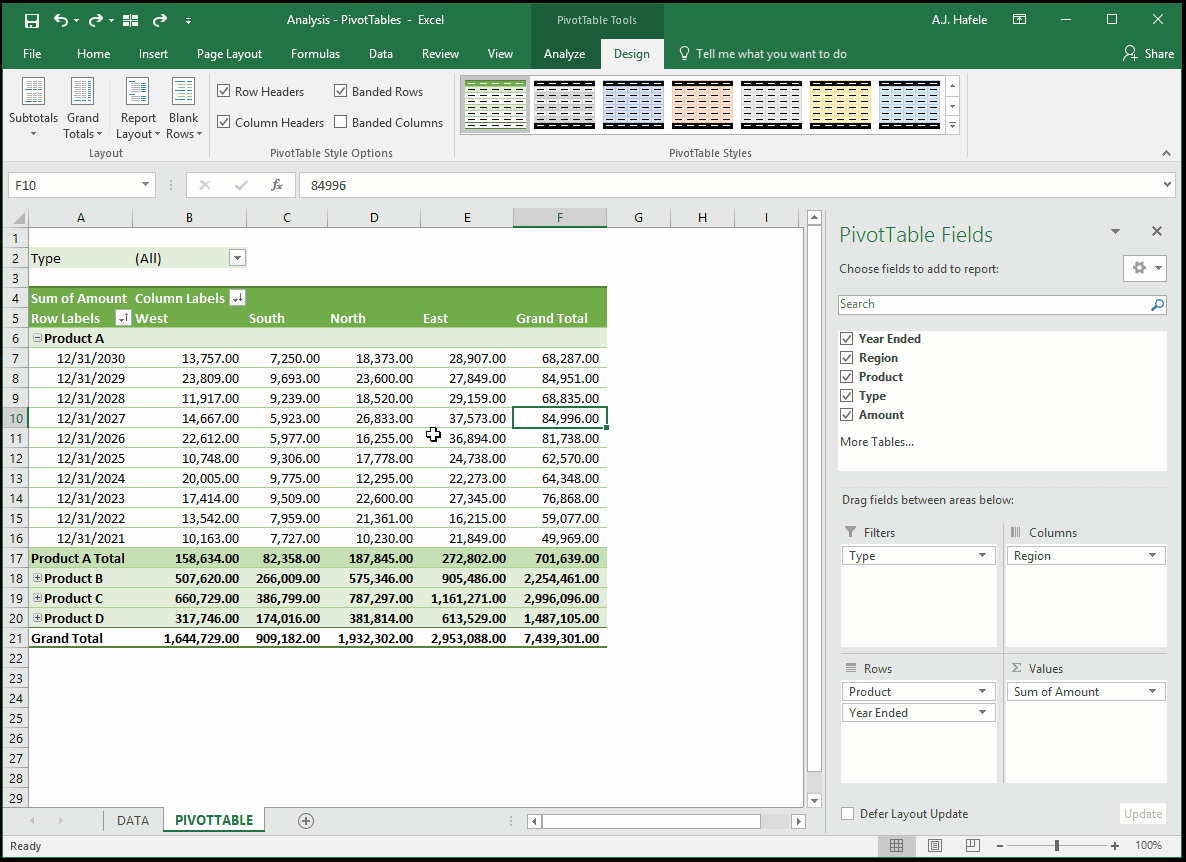The height and width of the screenshot is (862, 1186).
Task: Switch to Page Break Preview in the status bar
Action: pos(973,845)
